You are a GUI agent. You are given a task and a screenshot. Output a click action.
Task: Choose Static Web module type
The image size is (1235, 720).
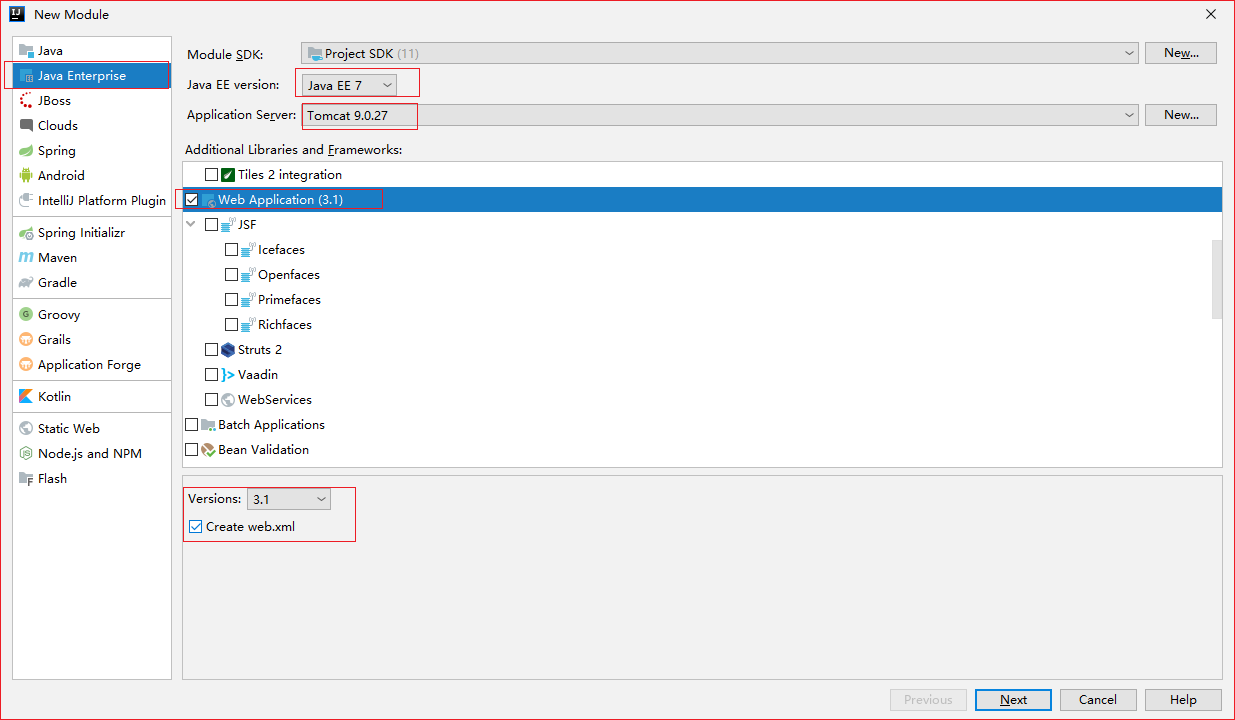92,429
